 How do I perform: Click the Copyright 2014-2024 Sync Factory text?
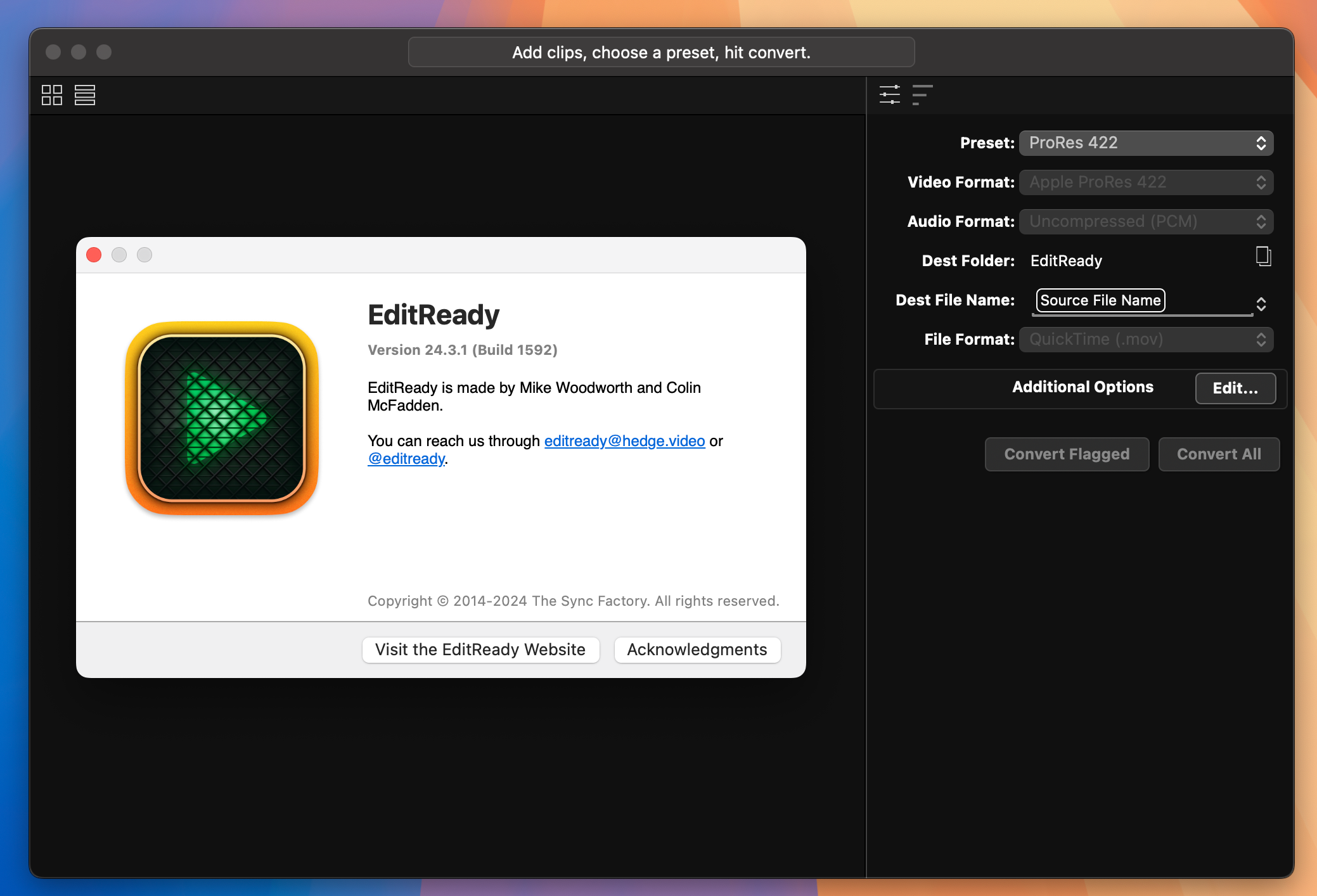click(x=574, y=601)
